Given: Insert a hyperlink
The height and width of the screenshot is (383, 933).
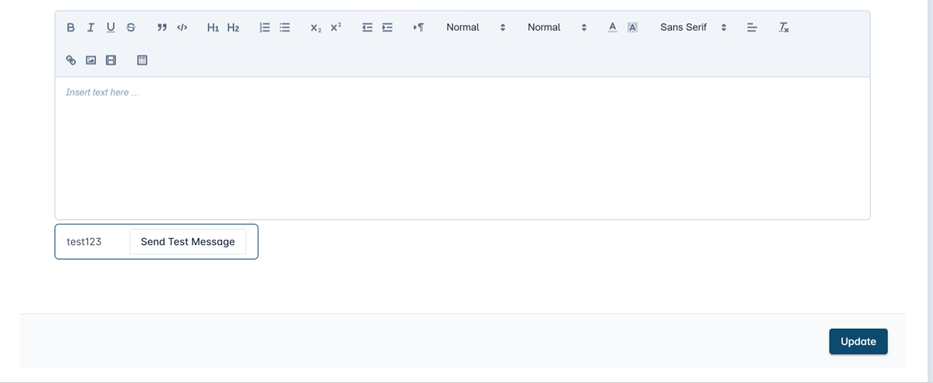Looking at the screenshot, I should click(71, 60).
